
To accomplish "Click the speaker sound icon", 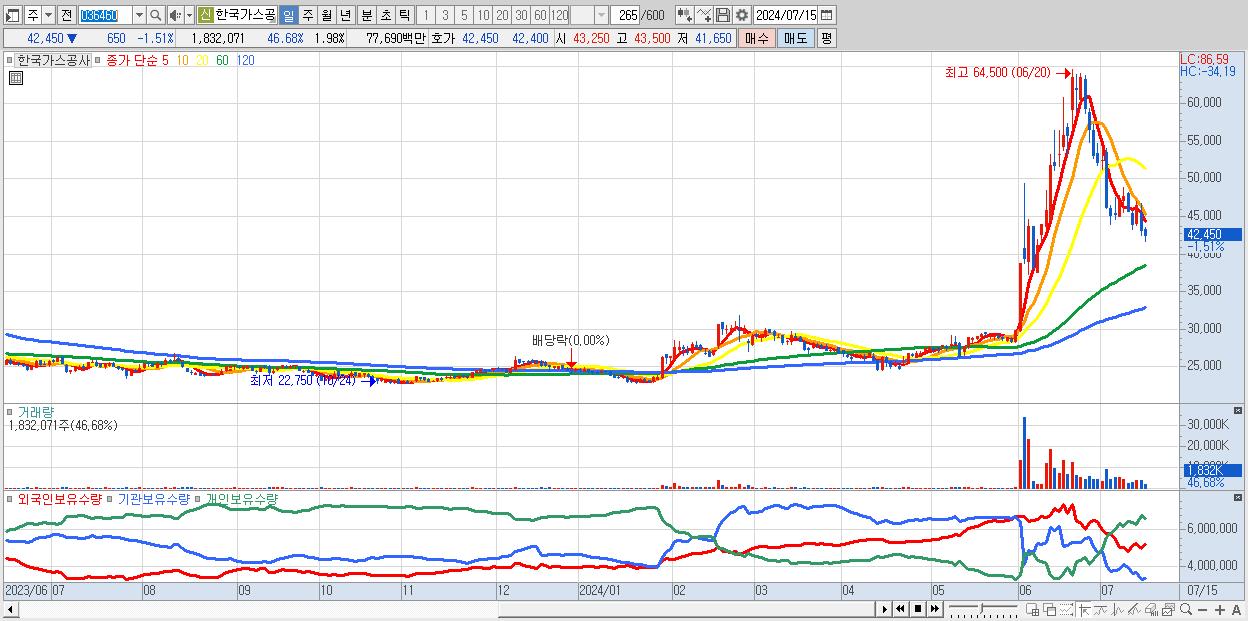I will 175,15.
